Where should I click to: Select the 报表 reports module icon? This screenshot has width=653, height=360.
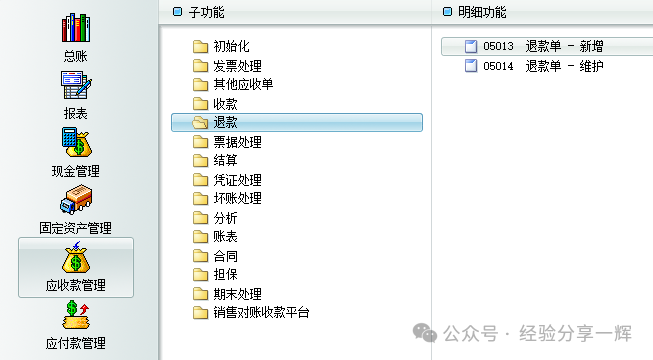click(76, 85)
